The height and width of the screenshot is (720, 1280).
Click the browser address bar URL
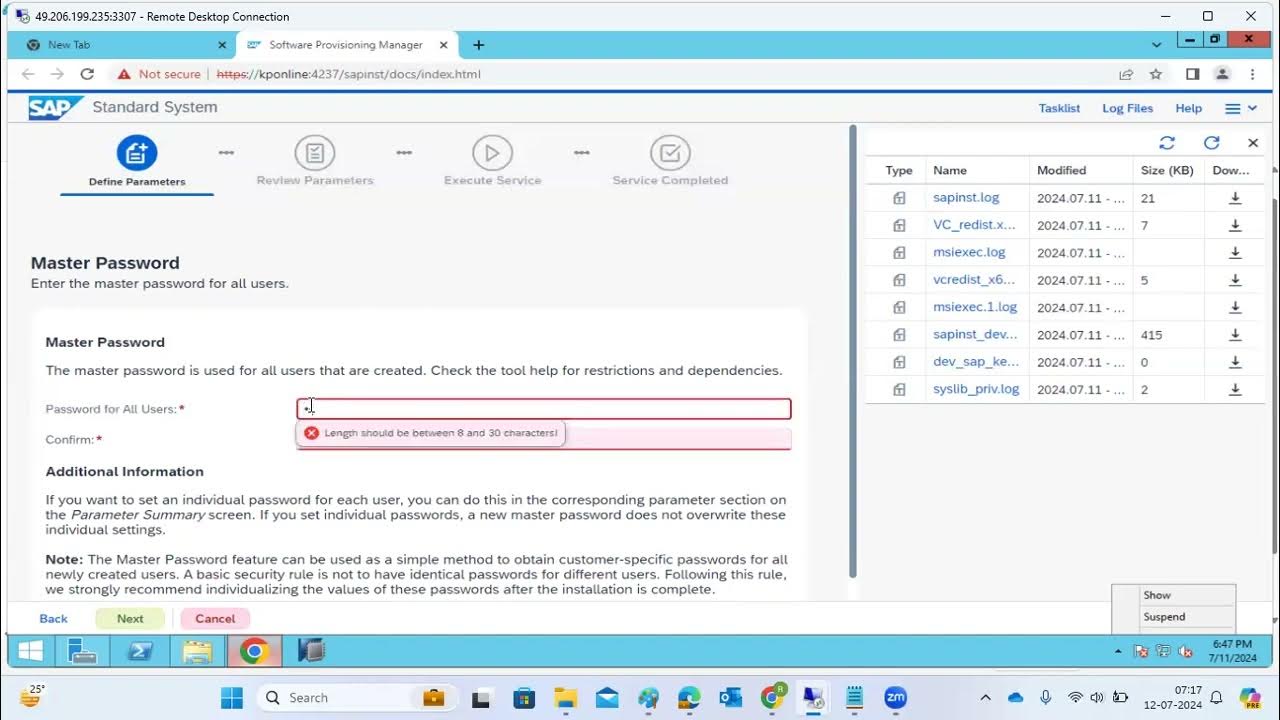[348, 74]
